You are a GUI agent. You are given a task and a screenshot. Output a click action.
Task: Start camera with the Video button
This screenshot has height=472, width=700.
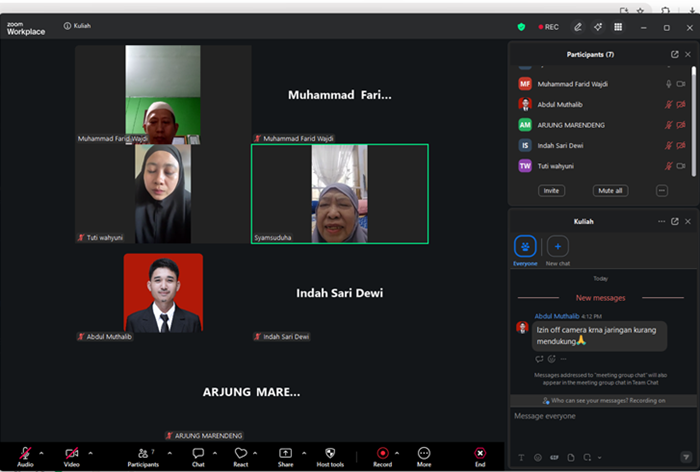pyautogui.click(x=71, y=456)
